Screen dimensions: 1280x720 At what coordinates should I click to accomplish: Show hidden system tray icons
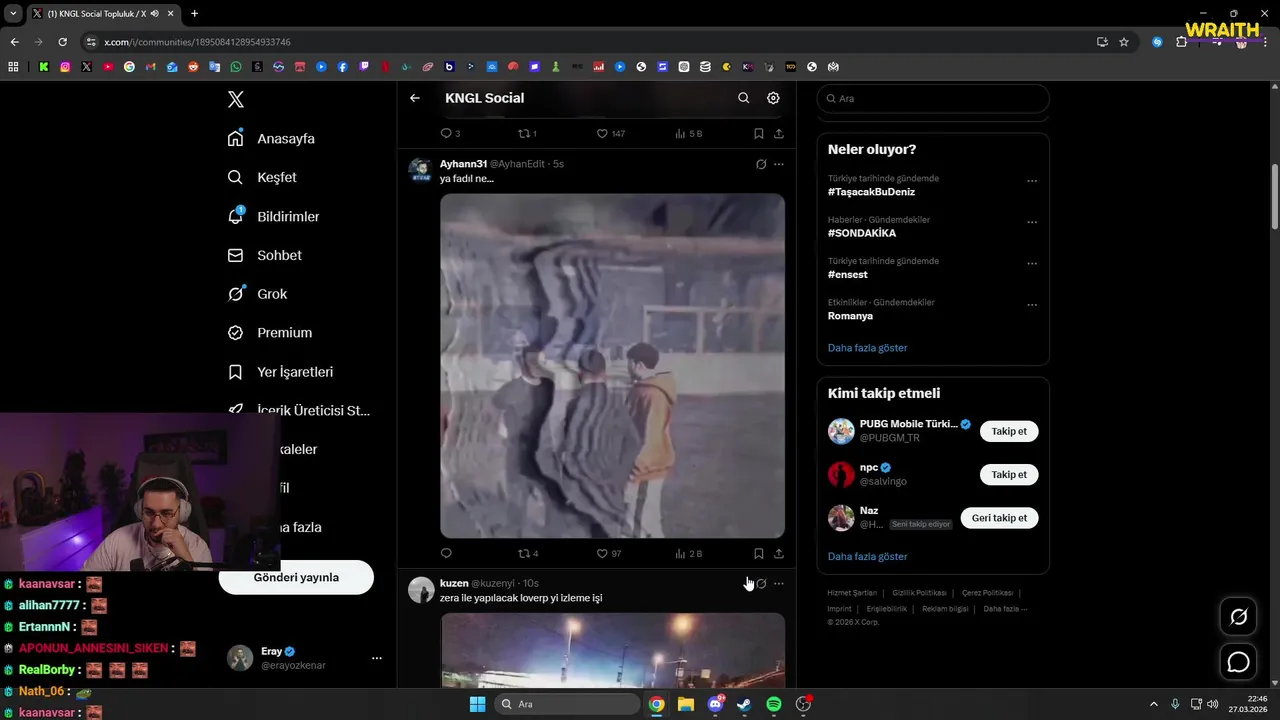pyautogui.click(x=1153, y=704)
